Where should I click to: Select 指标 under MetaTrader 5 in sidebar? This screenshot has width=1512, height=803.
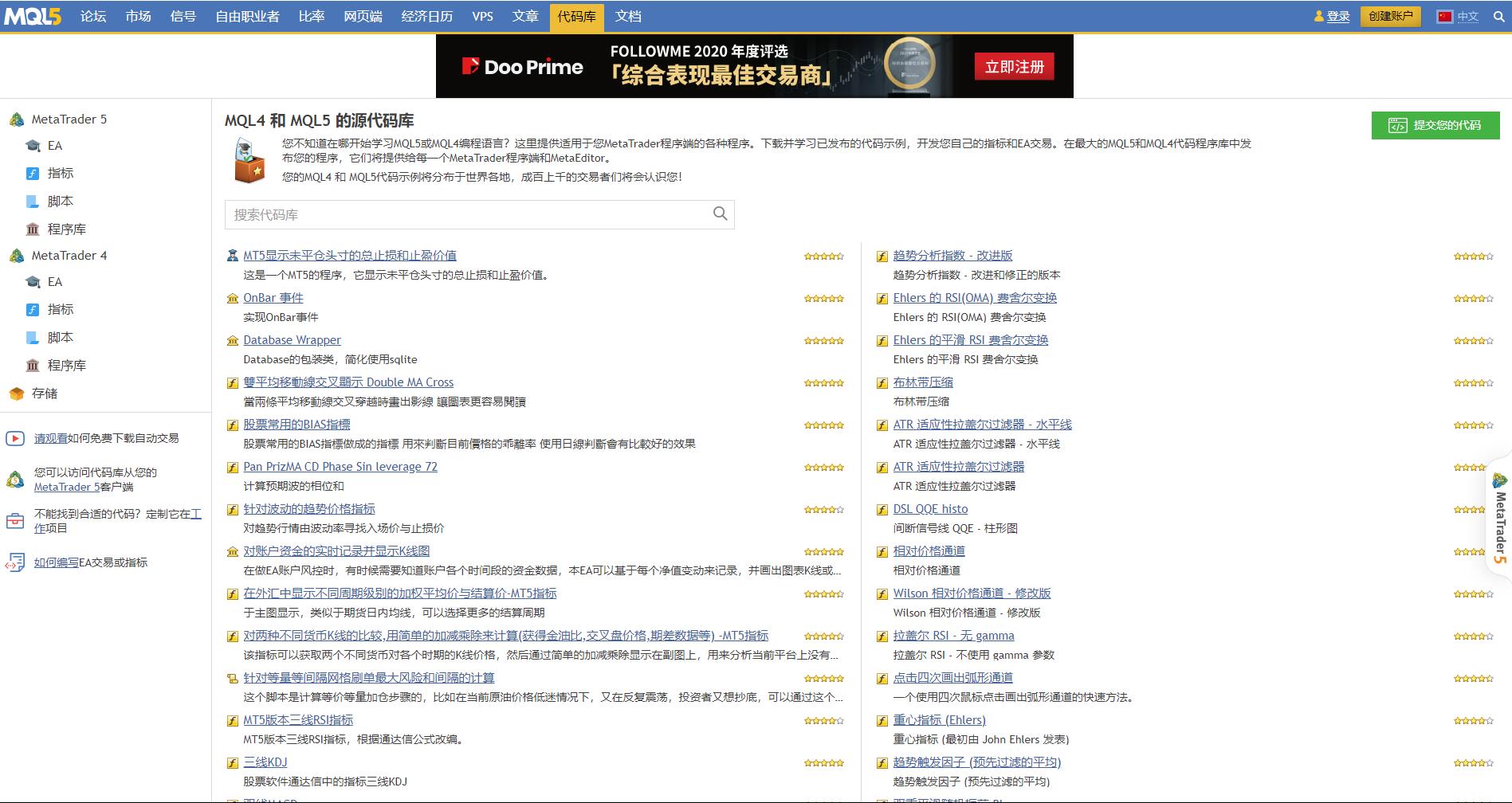pyautogui.click(x=61, y=173)
